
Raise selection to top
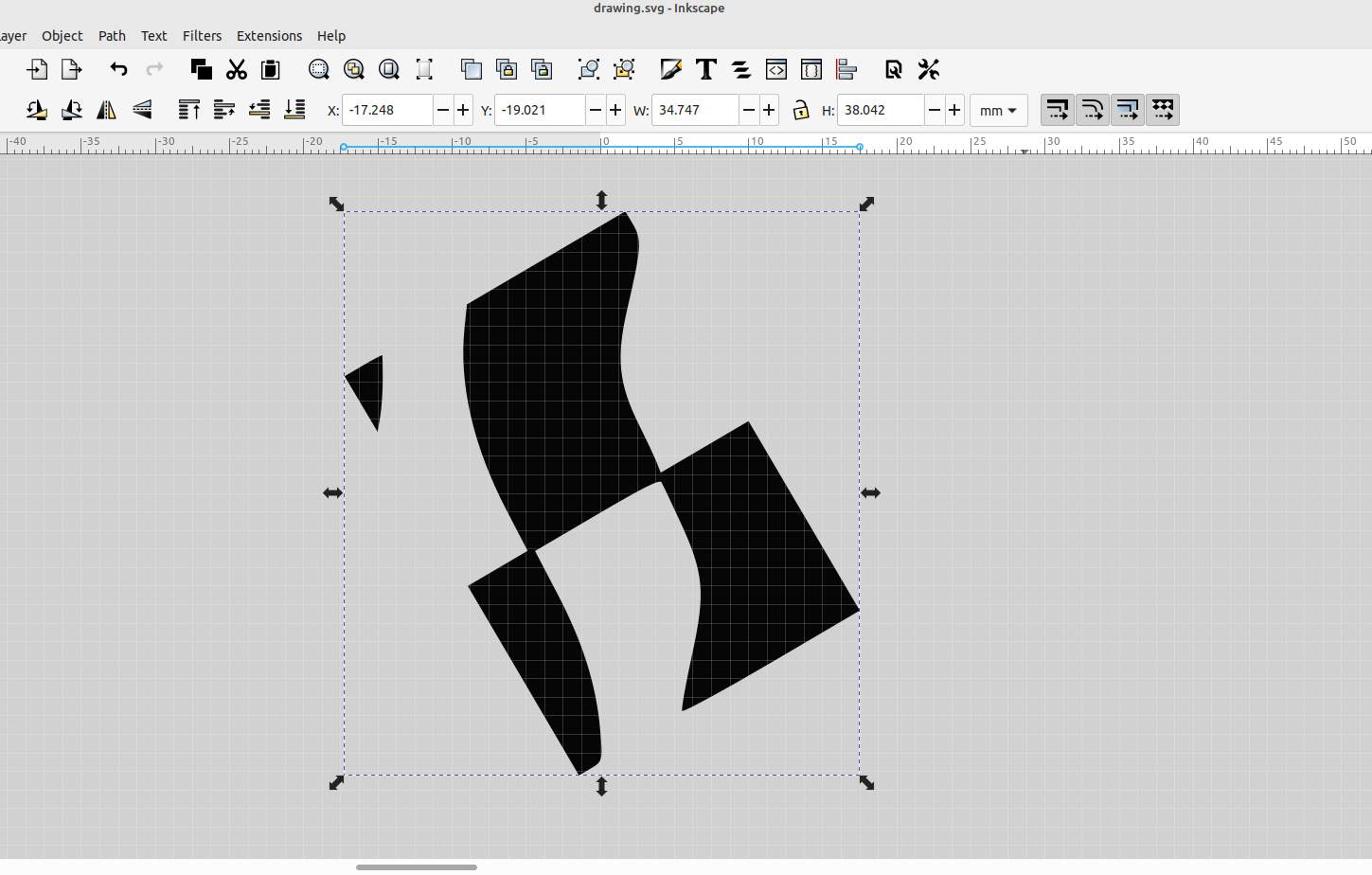tap(189, 110)
